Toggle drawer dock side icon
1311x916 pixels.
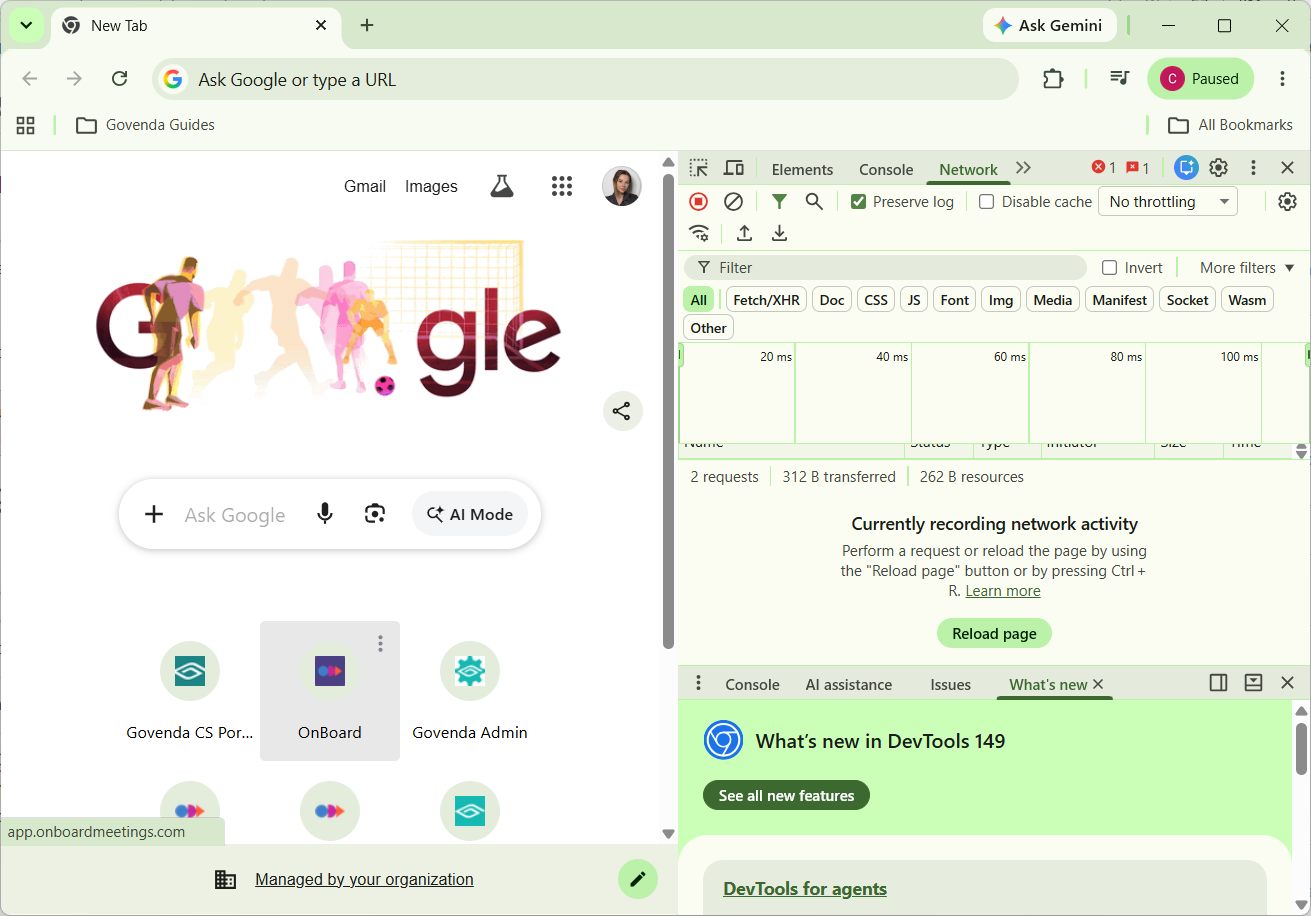(x=1218, y=683)
